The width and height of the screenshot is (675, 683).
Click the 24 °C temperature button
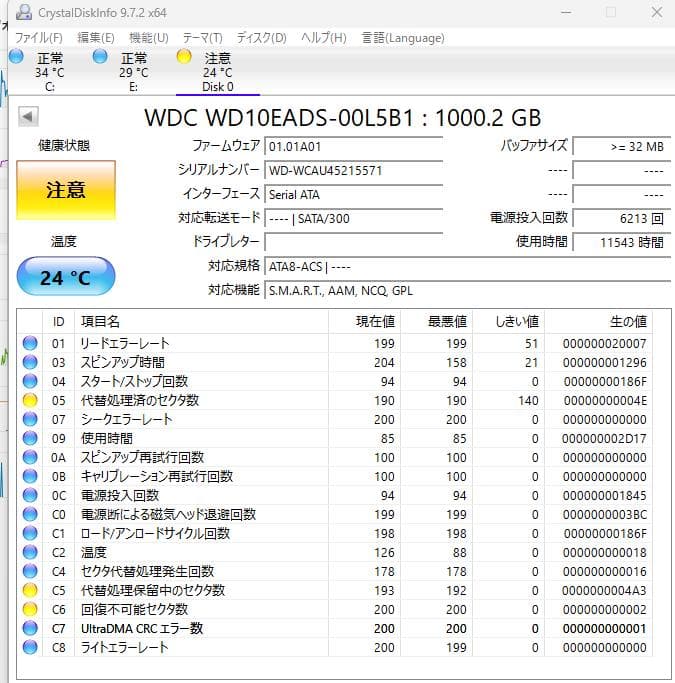(66, 276)
